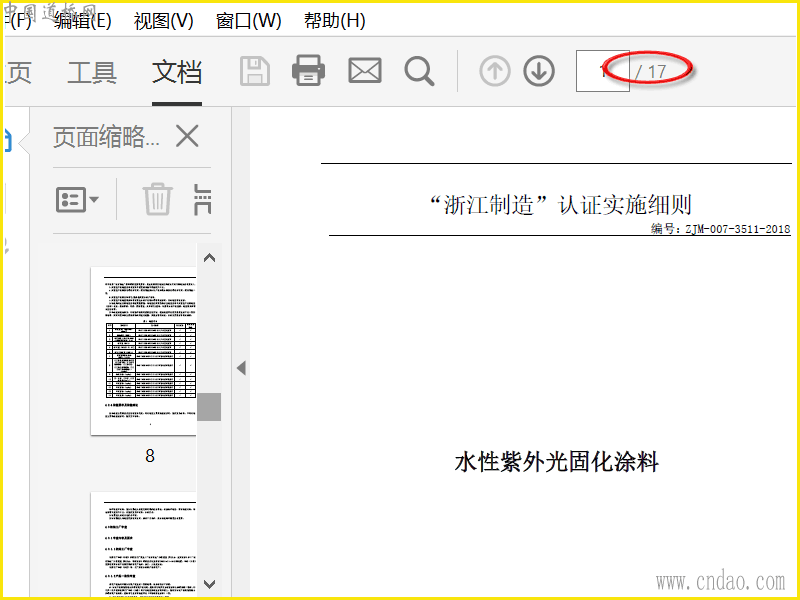The height and width of the screenshot is (600, 800).
Task: Click the thumbnail scrollbar thumb
Action: 209,407
